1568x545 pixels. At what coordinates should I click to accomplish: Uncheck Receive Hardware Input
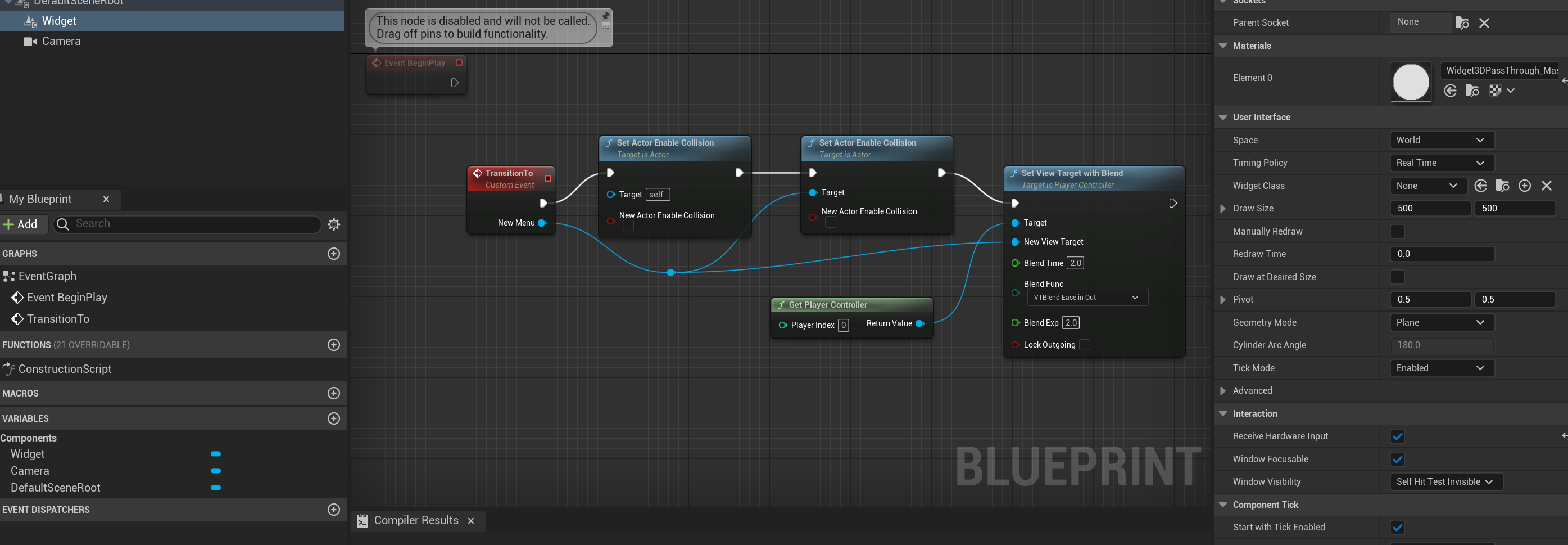point(1397,436)
